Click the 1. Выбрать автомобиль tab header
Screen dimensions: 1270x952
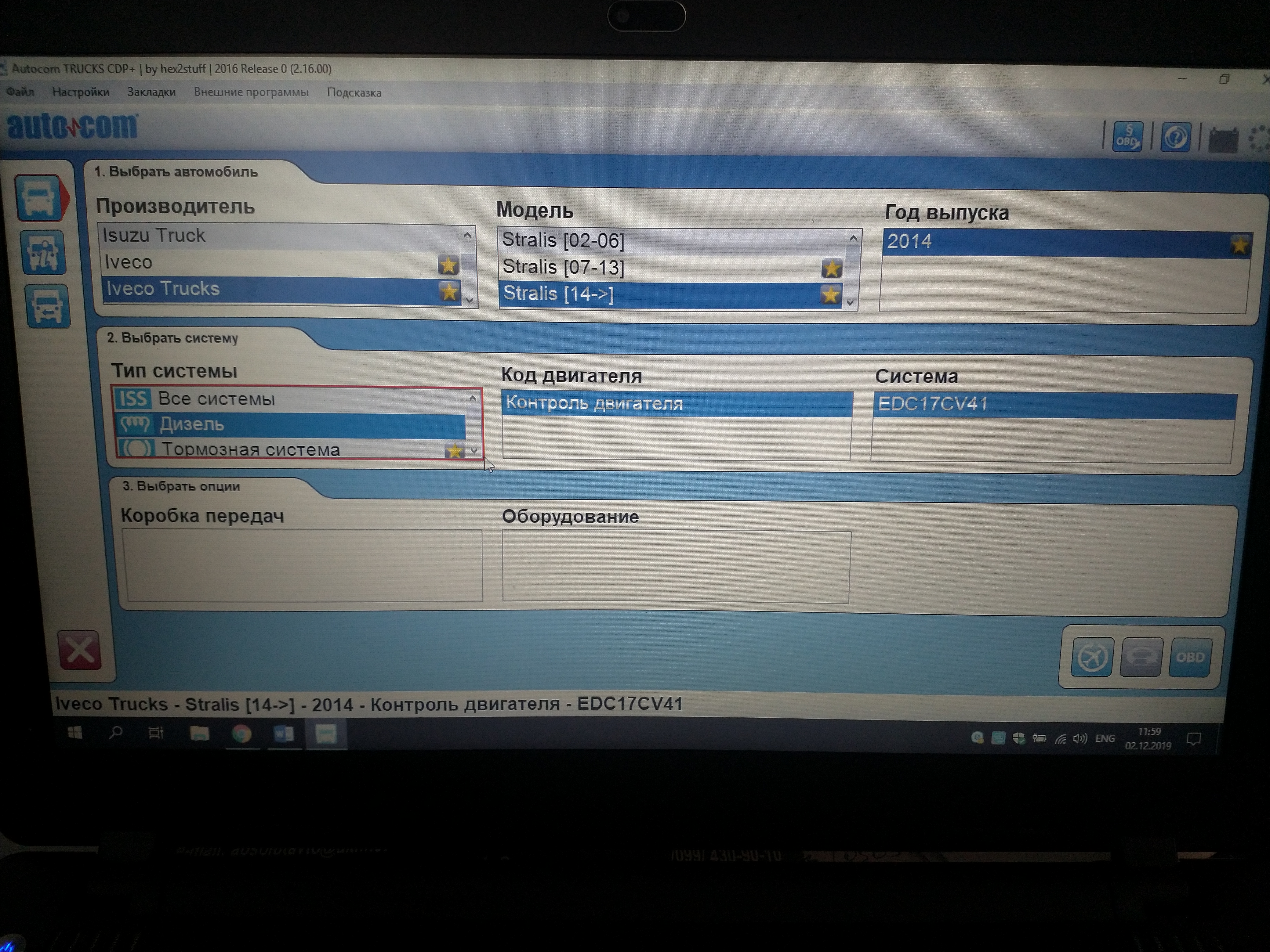click(176, 171)
